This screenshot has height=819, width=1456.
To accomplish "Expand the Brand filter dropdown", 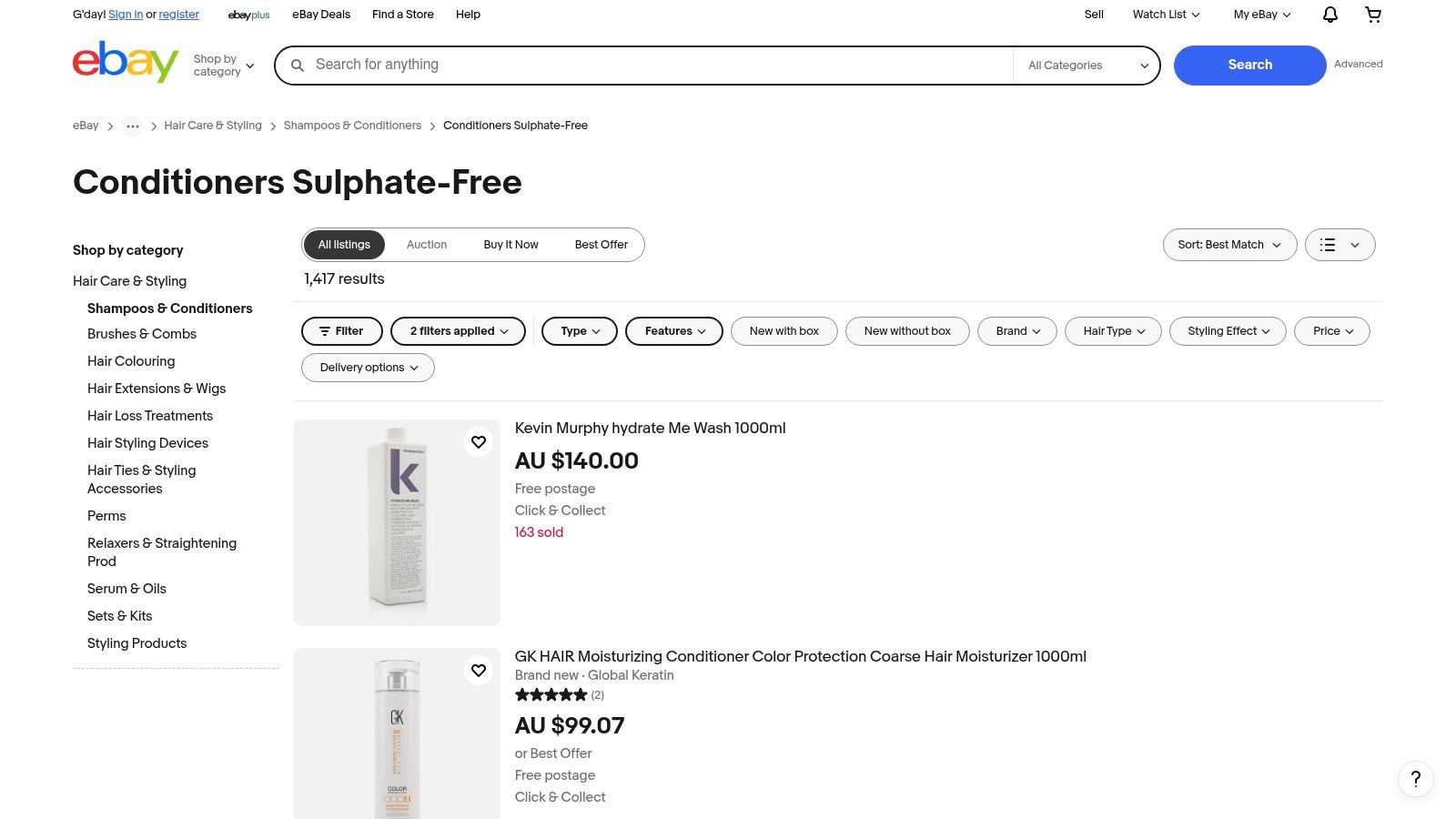I will pos(1016,331).
